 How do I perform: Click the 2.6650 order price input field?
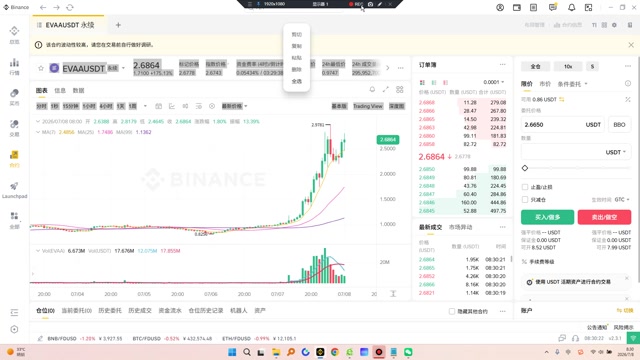tap(562, 124)
